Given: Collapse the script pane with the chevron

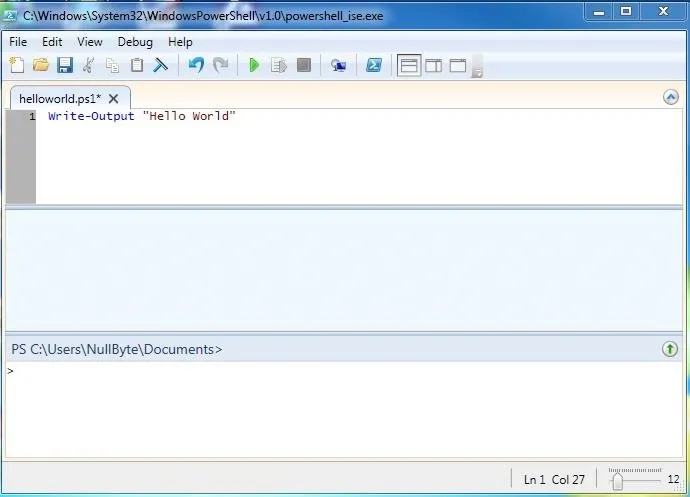Looking at the screenshot, I should (671, 97).
